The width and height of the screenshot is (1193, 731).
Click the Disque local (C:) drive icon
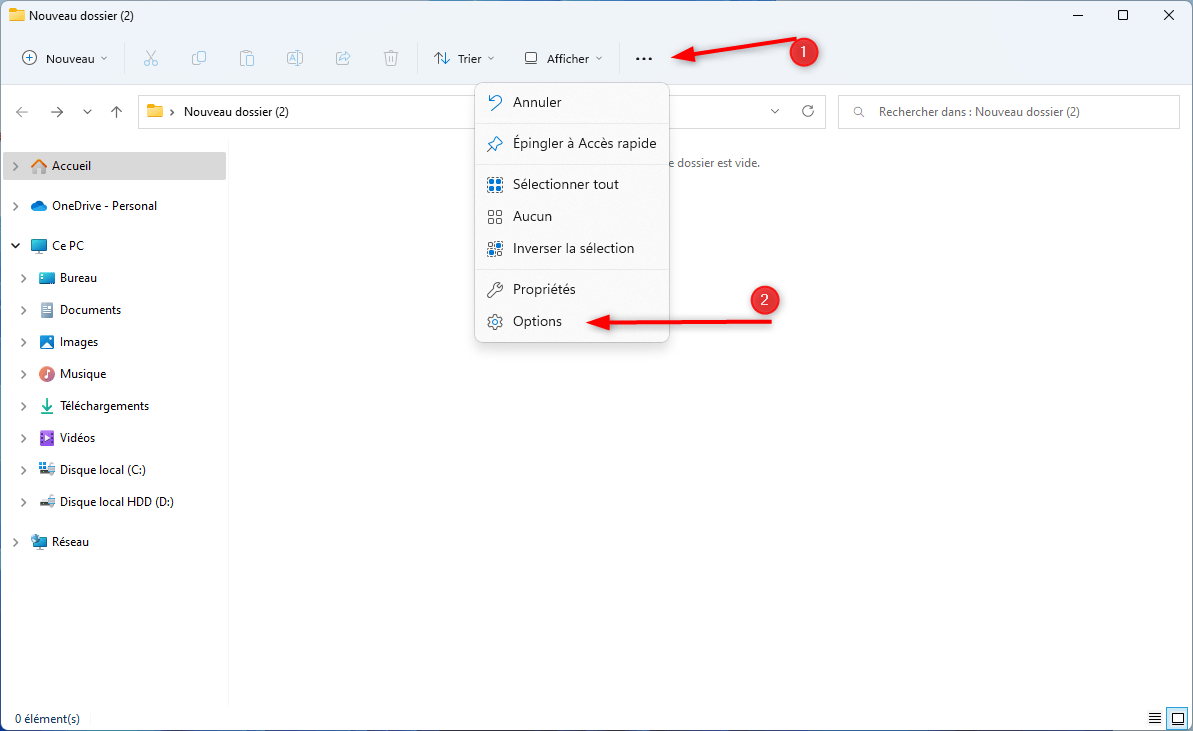click(47, 469)
